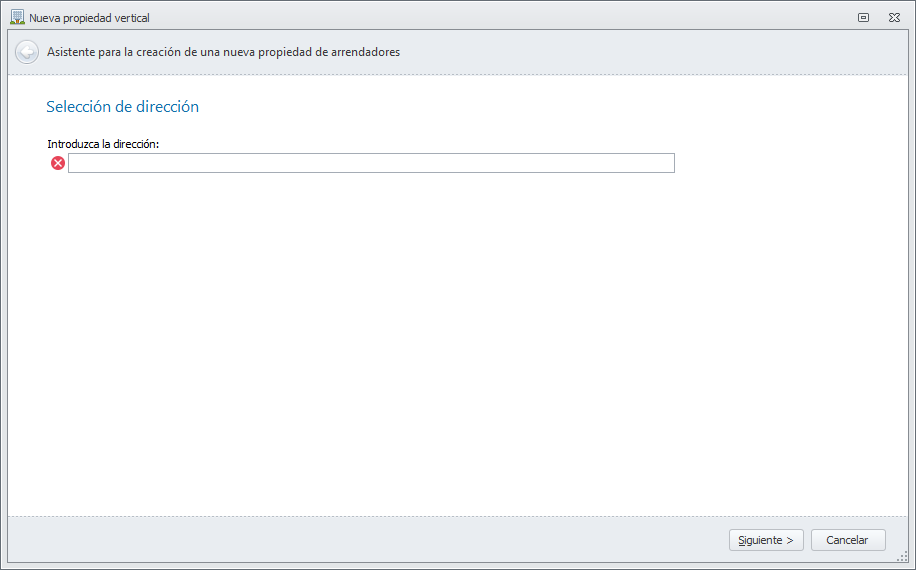
Task: Click the dashed separator above footer buttons
Action: [450, 517]
